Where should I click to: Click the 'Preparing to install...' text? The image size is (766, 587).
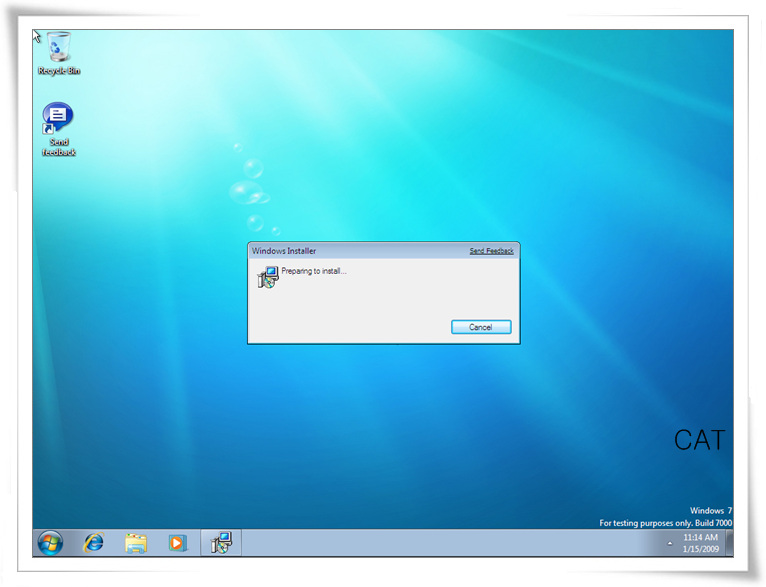click(314, 271)
